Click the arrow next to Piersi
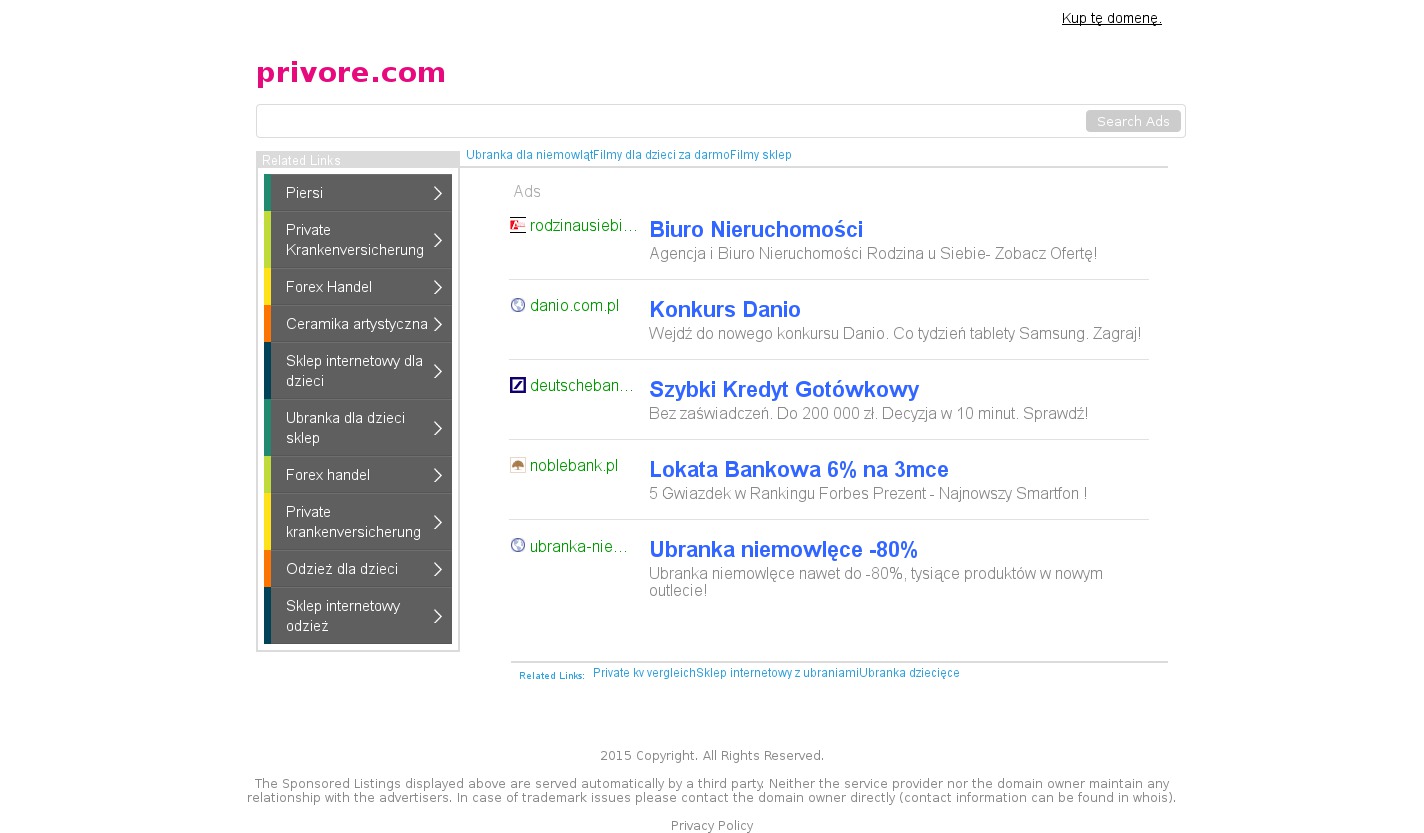Viewport: 1424px width, 833px height. [x=437, y=193]
